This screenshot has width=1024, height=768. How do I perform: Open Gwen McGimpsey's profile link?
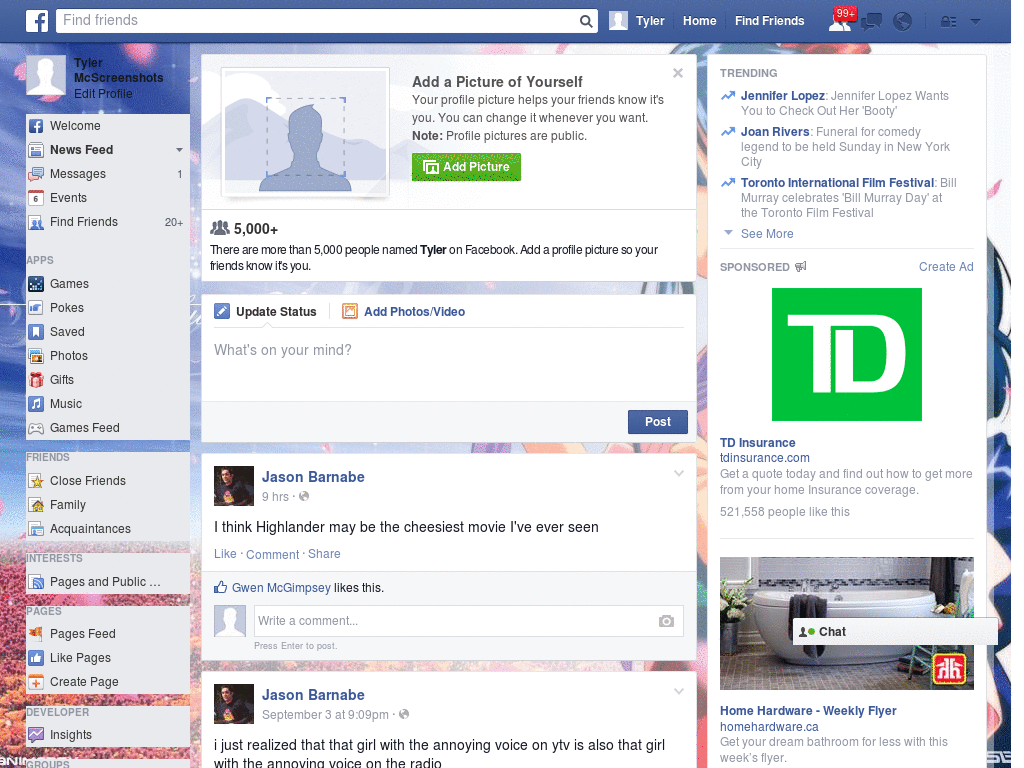pyautogui.click(x=281, y=588)
